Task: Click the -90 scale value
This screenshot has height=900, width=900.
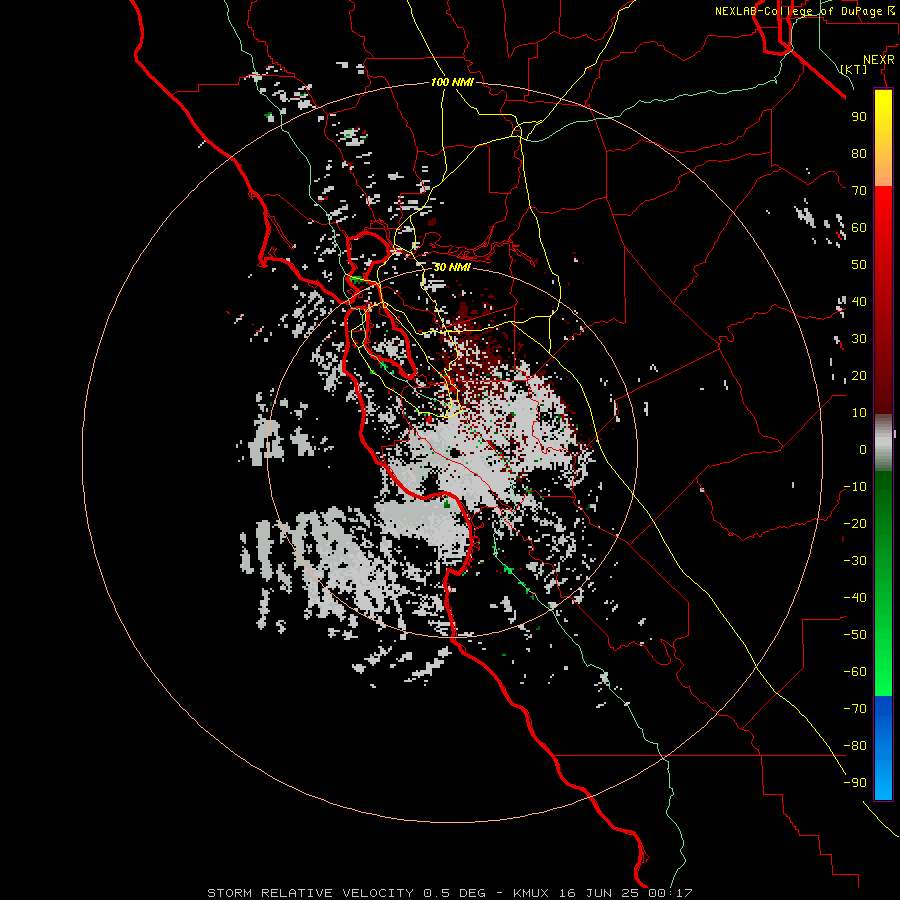Action: 855,783
